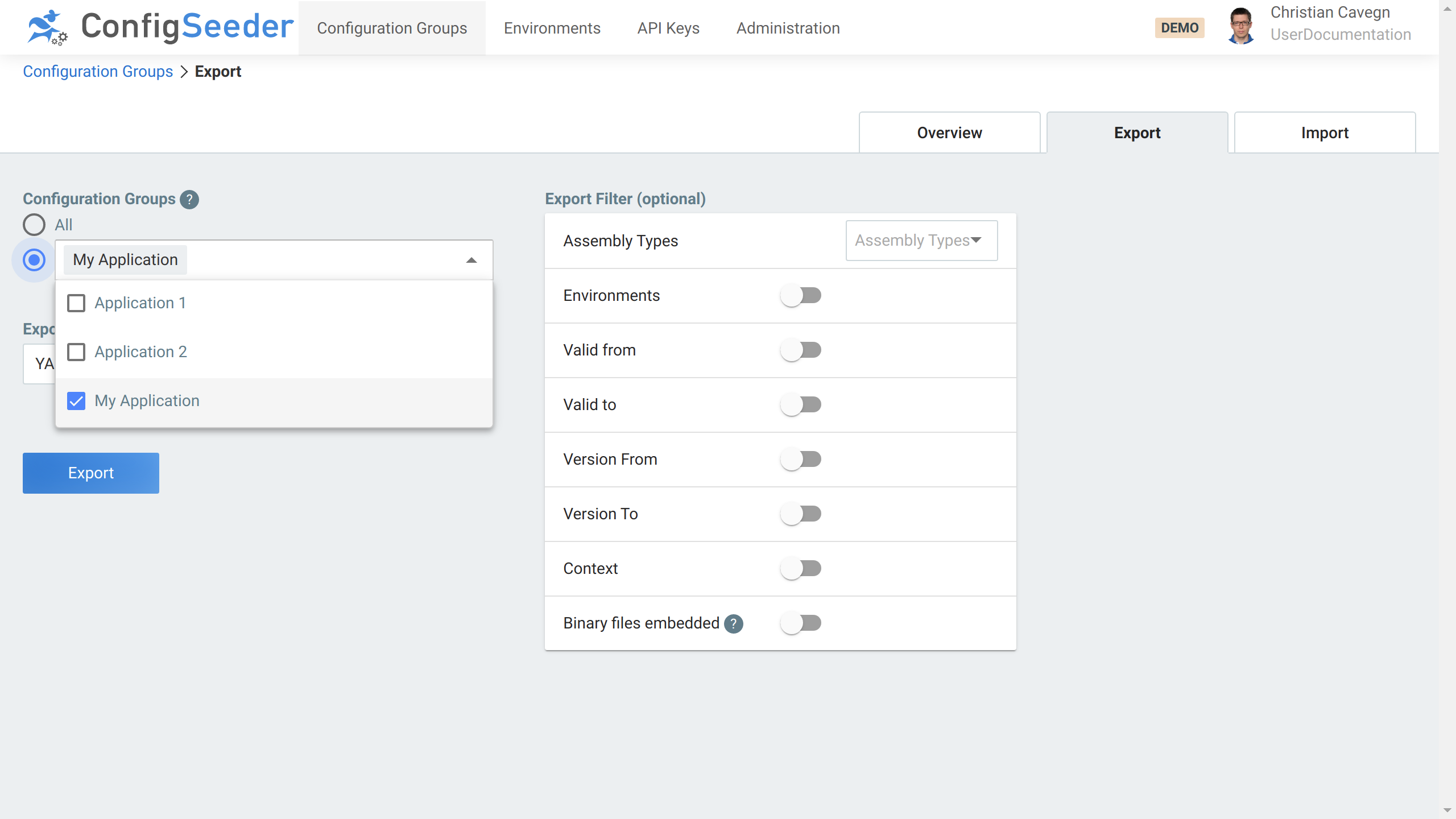Click the Export button

click(x=90, y=473)
